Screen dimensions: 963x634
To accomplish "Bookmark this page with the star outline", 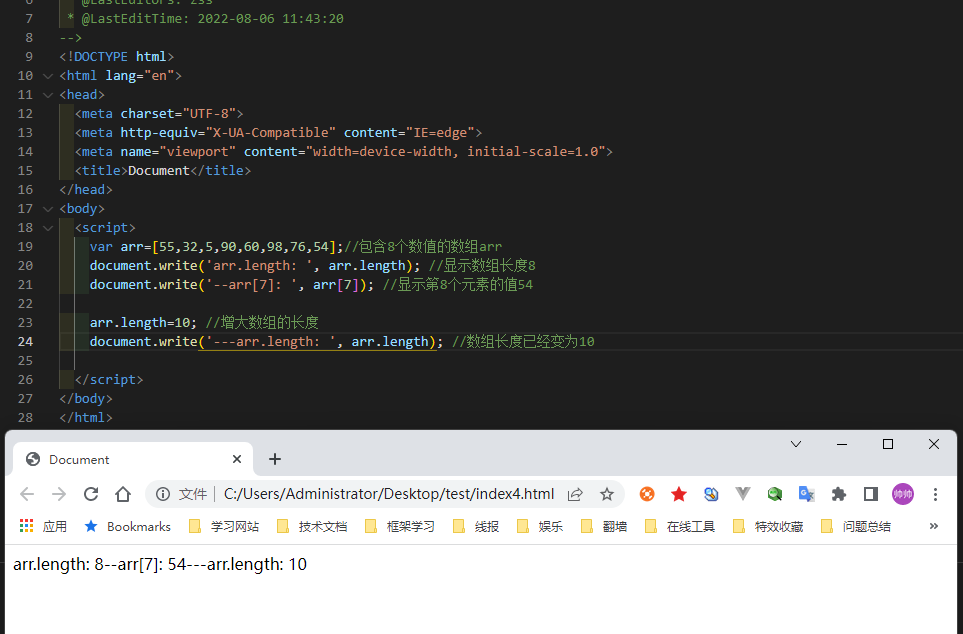I will click(607, 494).
